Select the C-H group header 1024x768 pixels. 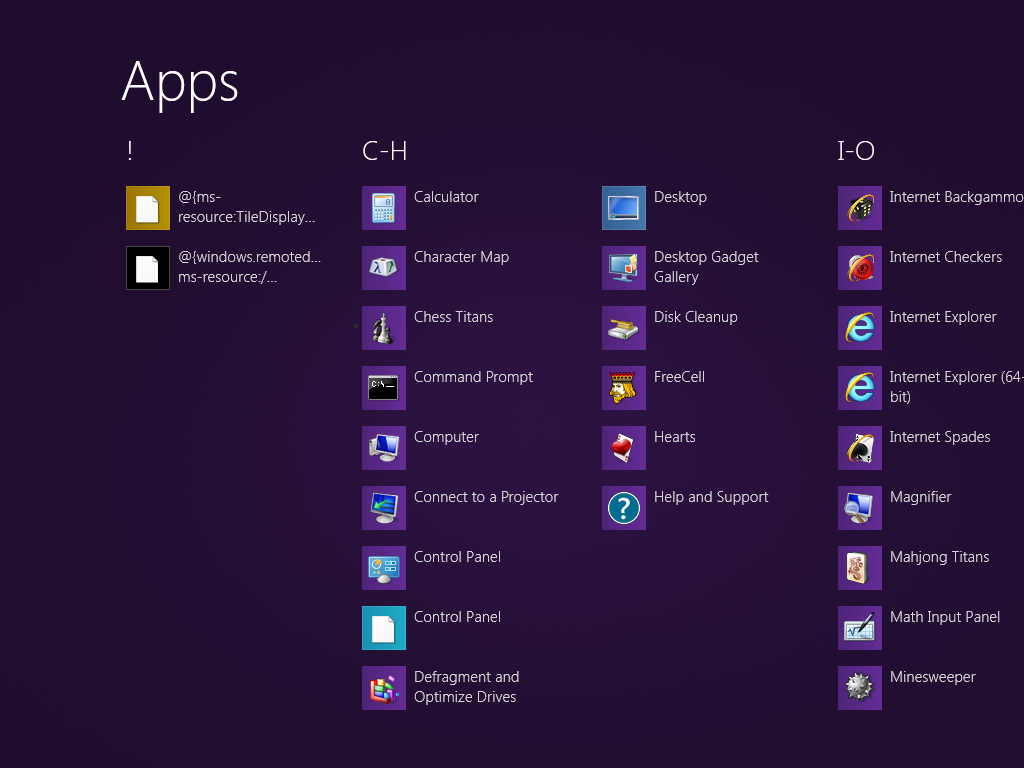385,151
